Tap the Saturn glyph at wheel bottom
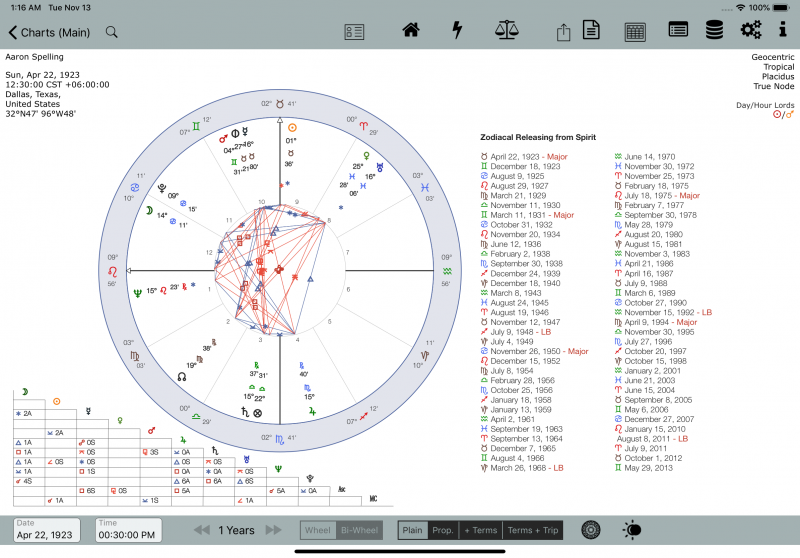The width and height of the screenshot is (800, 558). [x=245, y=411]
